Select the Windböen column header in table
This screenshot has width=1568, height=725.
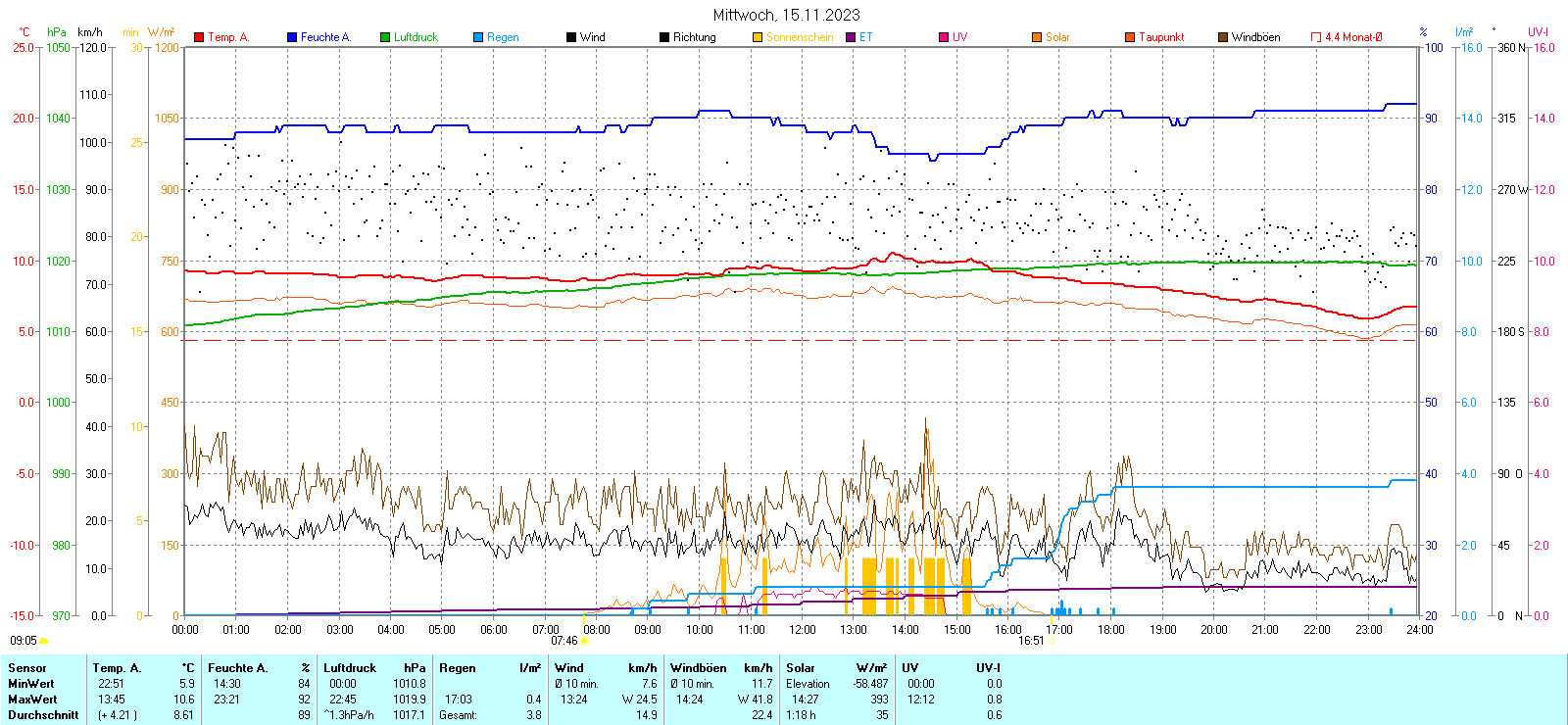pos(699,668)
